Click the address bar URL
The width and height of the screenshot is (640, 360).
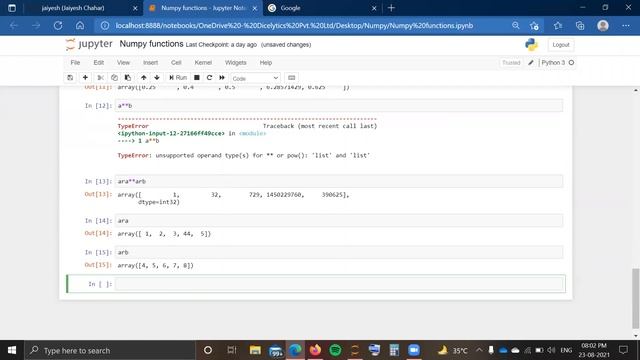pyautogui.click(x=294, y=25)
